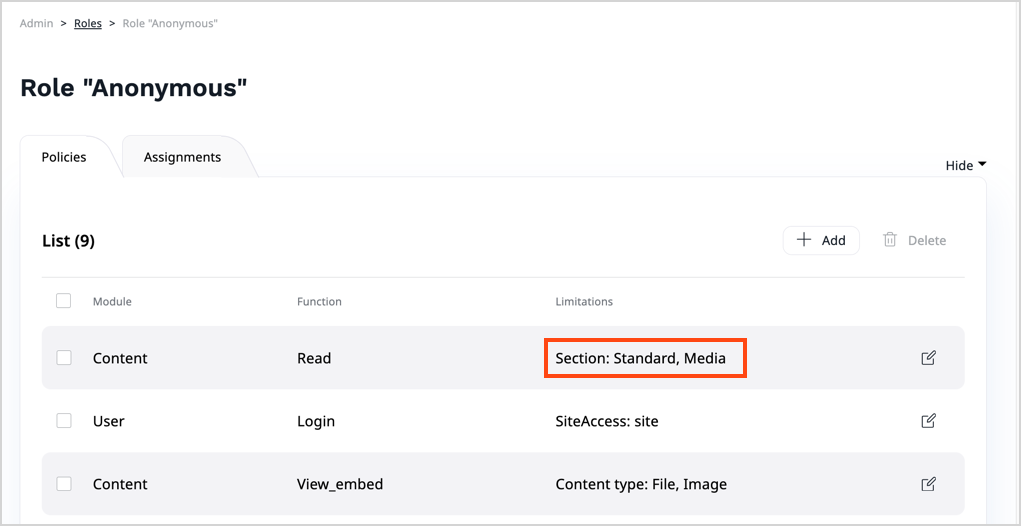Click SiteAccess: site limitation text
The image size is (1021, 526).
[607, 421]
